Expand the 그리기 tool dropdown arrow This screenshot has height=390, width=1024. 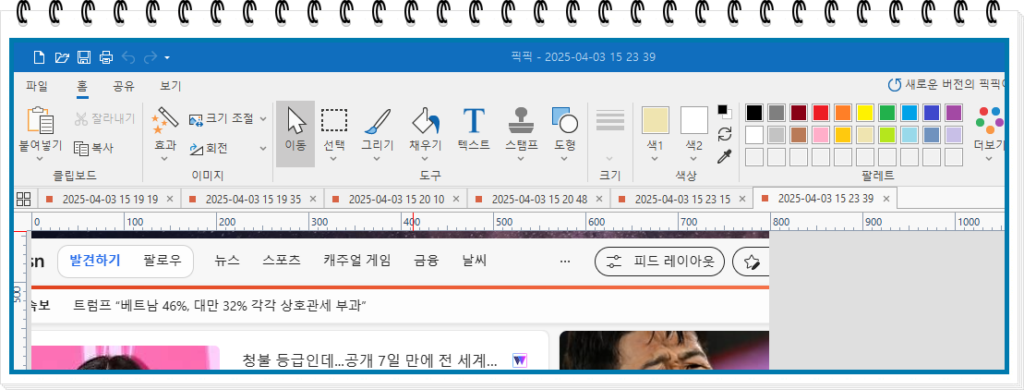tap(377, 159)
